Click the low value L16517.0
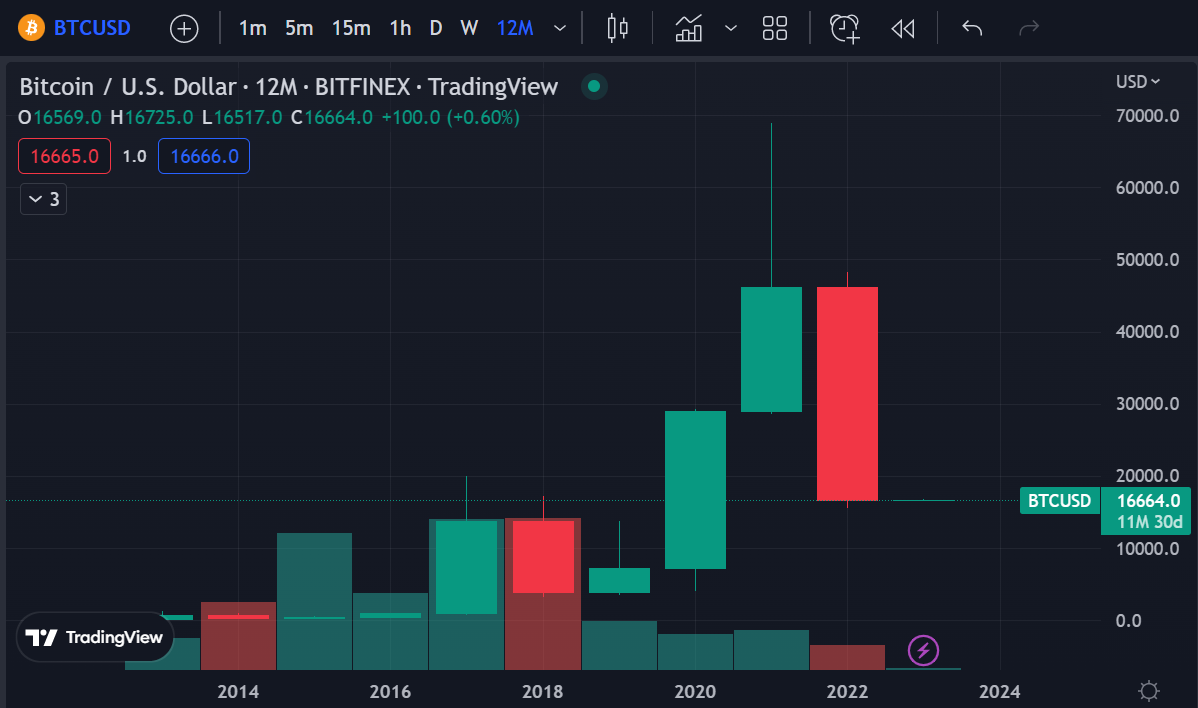1198x708 pixels. (x=241, y=118)
